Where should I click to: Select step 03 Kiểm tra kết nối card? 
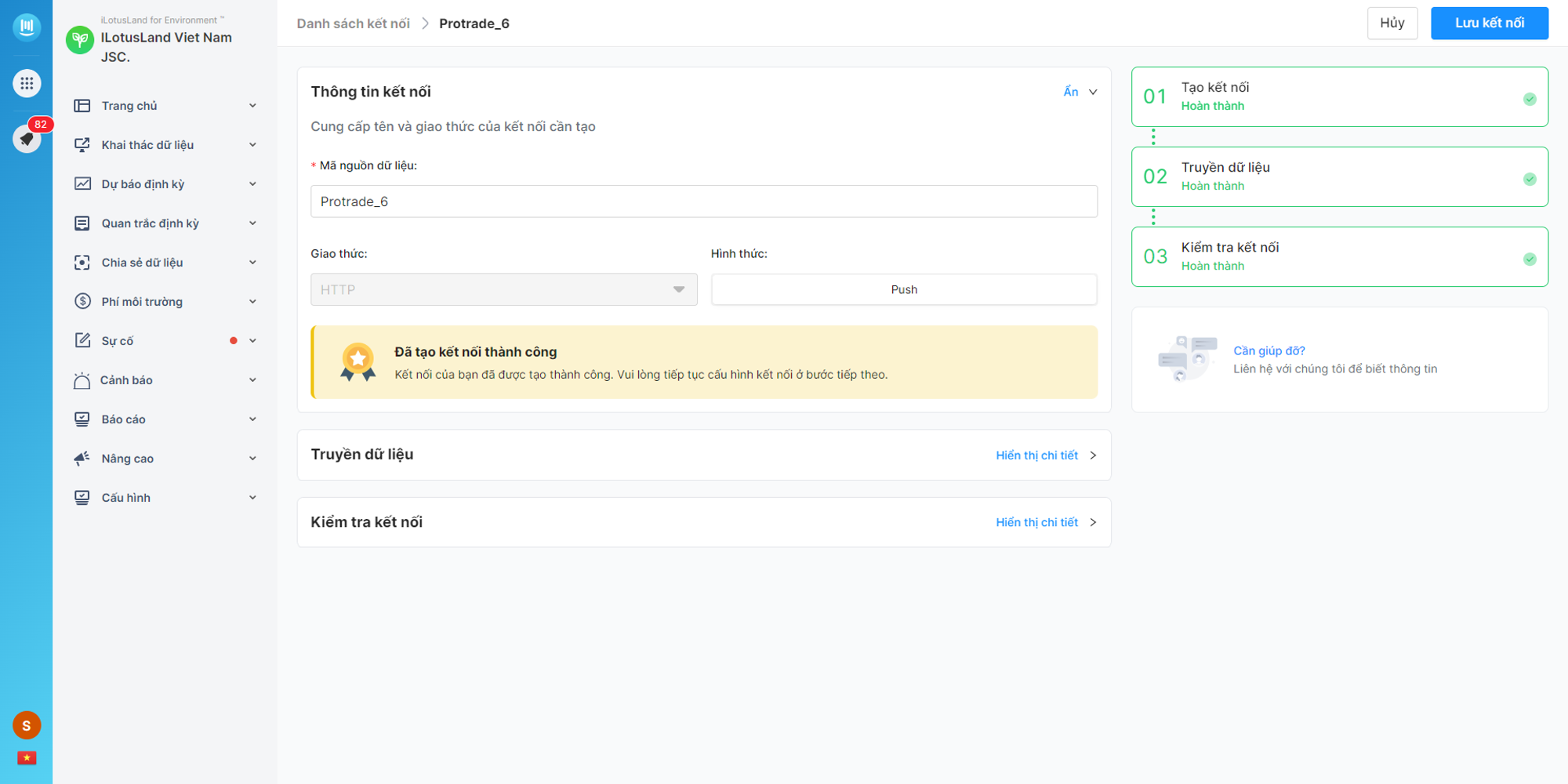[1340, 256]
